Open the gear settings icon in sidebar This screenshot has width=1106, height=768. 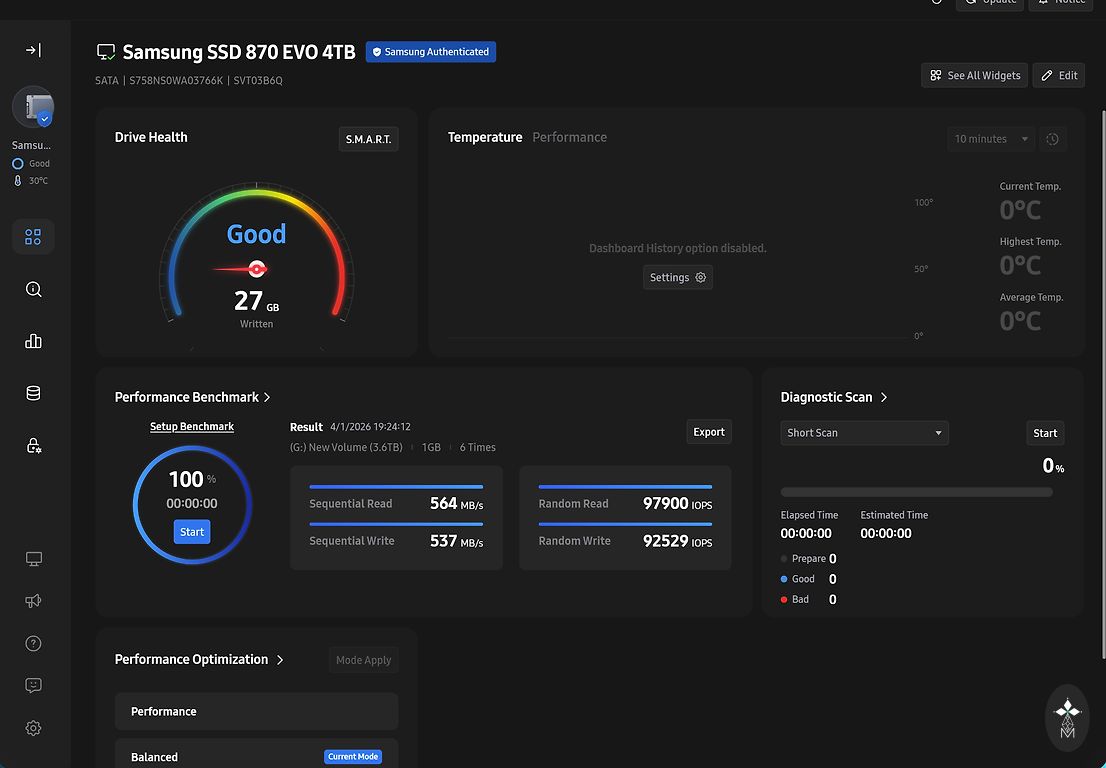pos(33,728)
